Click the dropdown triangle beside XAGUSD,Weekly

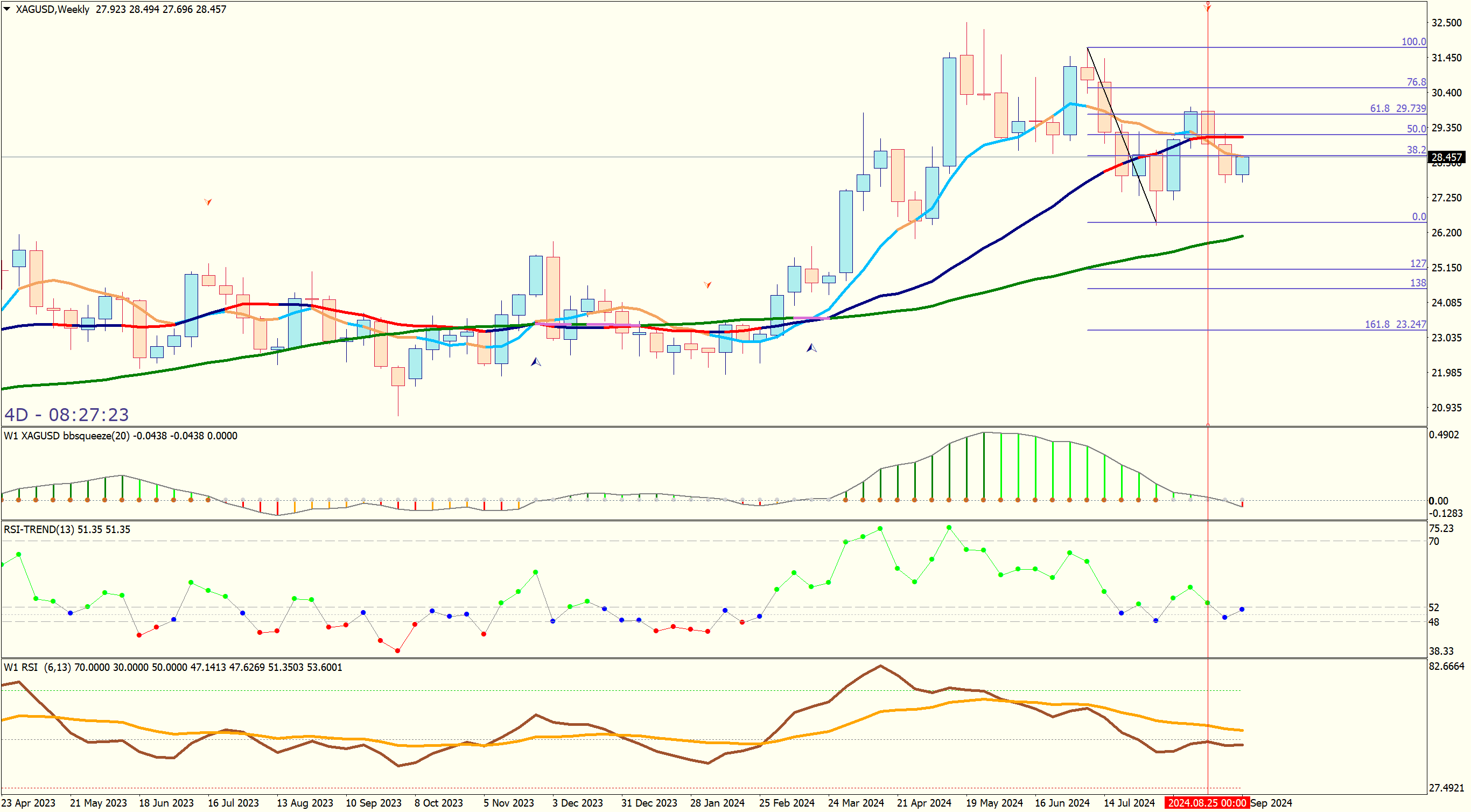[7, 9]
